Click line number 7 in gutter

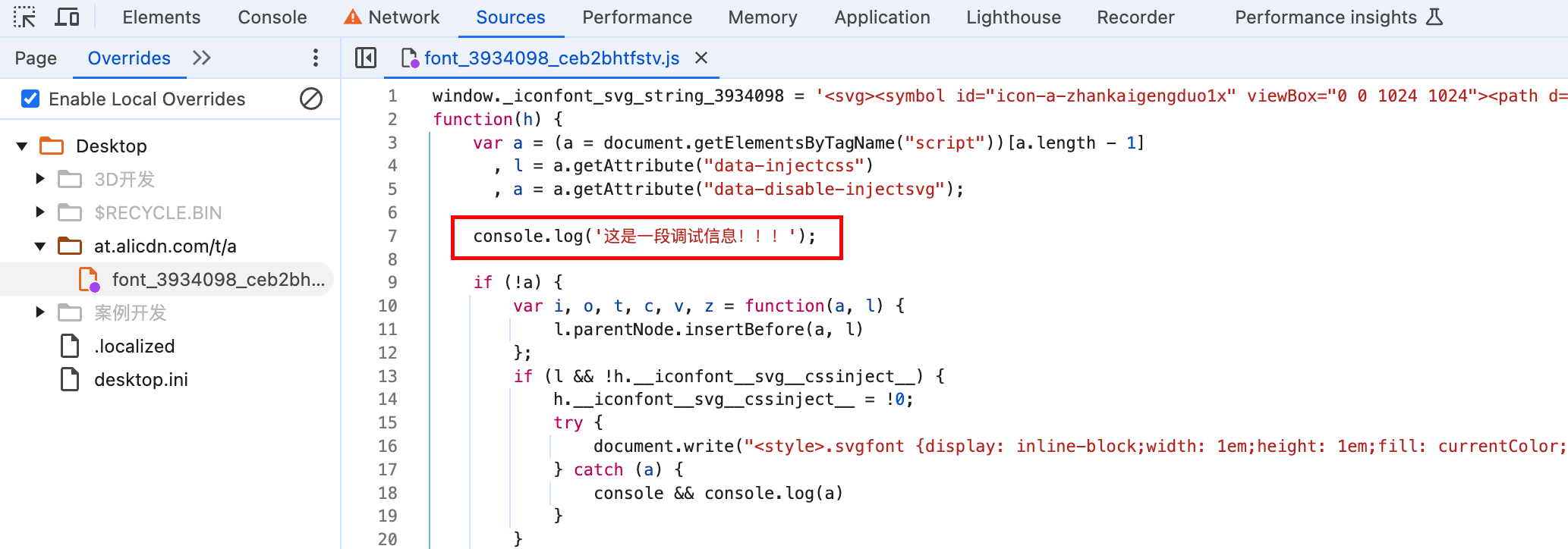tap(392, 236)
